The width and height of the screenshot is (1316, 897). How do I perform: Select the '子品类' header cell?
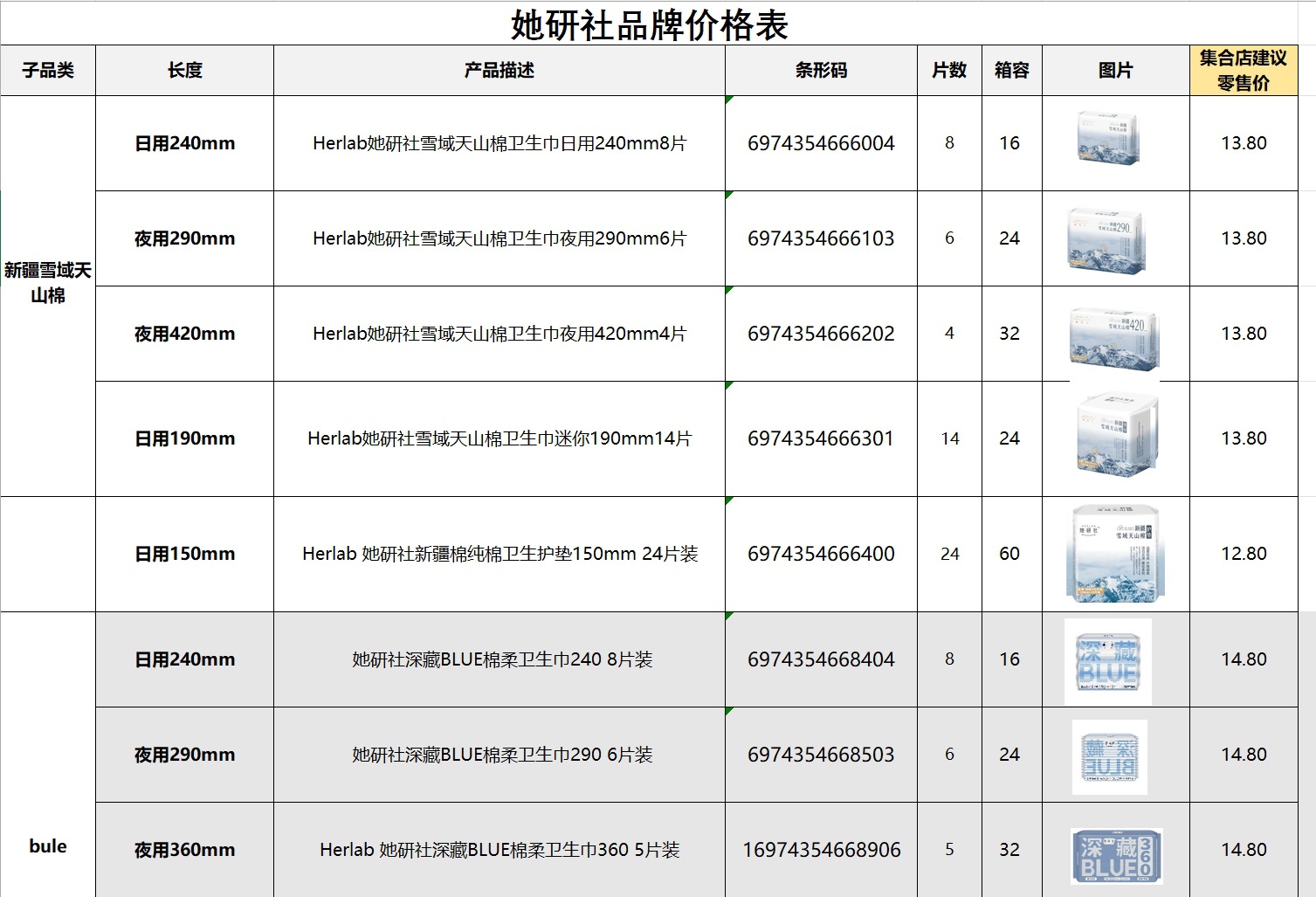pyautogui.click(x=48, y=70)
